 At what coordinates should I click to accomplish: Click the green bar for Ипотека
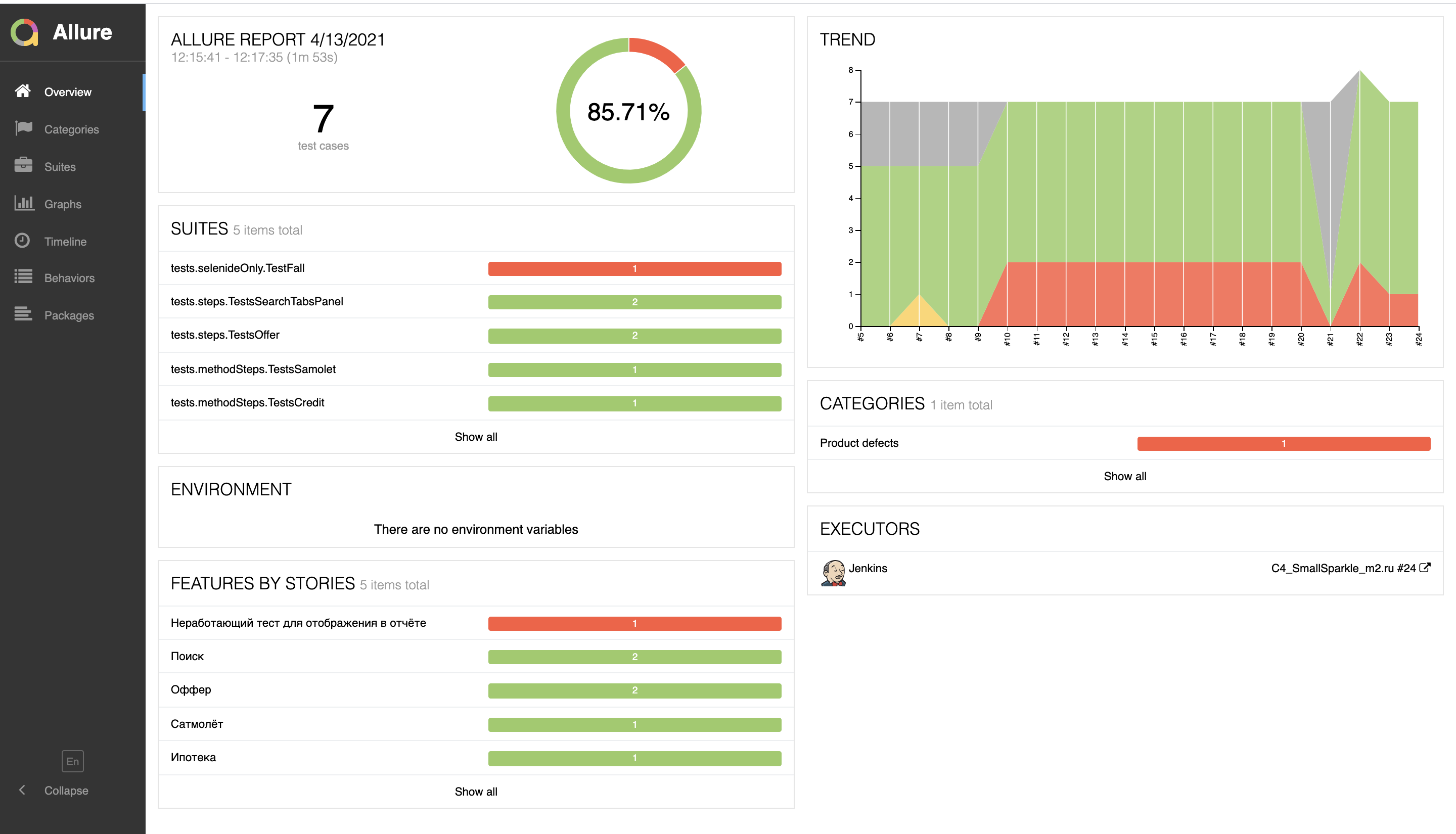[x=634, y=758]
